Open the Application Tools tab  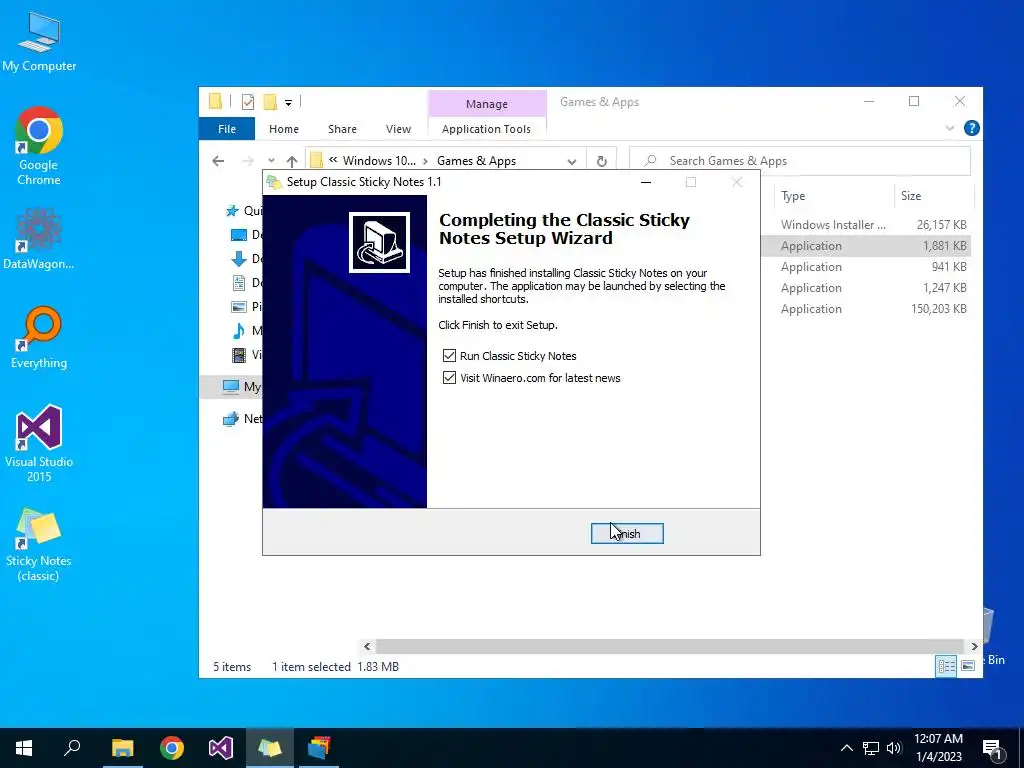487,129
